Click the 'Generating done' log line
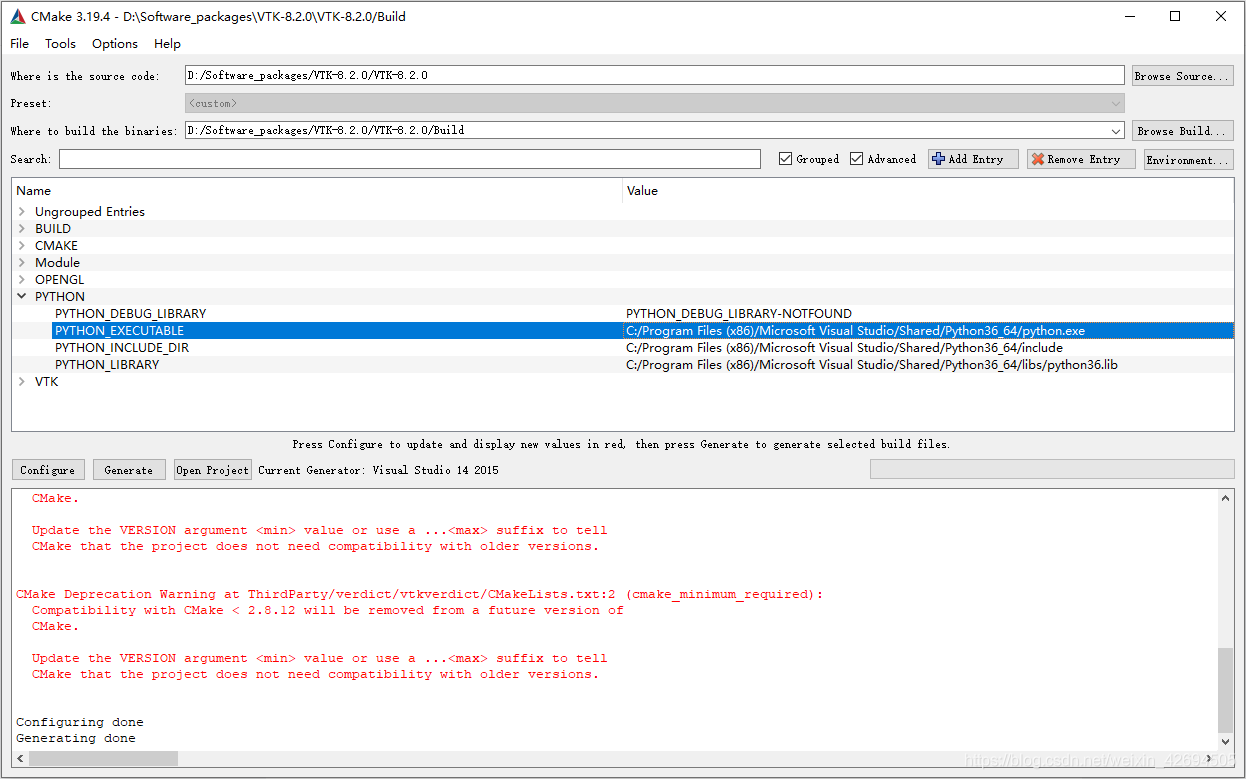 click(76, 738)
